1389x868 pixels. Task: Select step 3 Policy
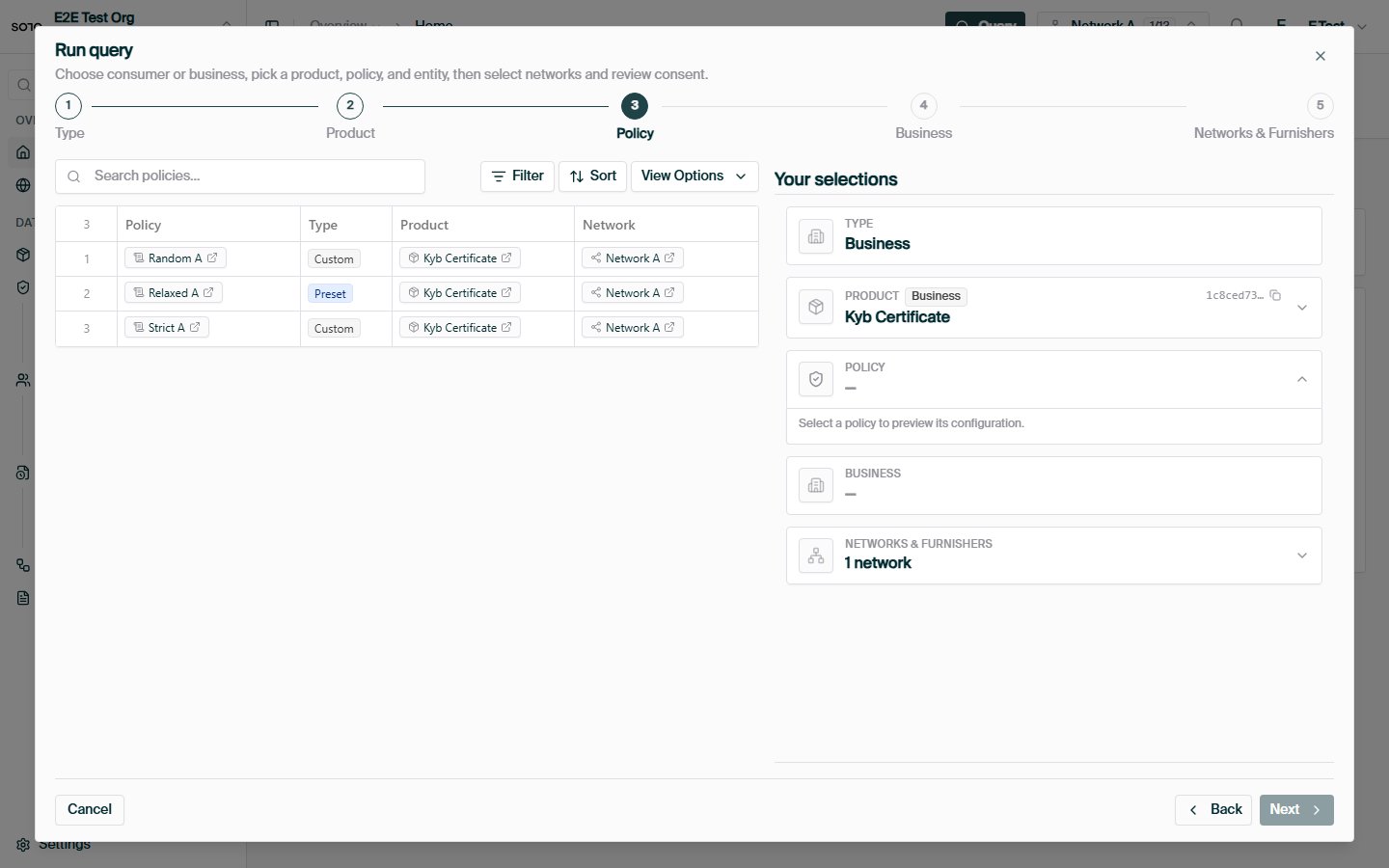635,106
